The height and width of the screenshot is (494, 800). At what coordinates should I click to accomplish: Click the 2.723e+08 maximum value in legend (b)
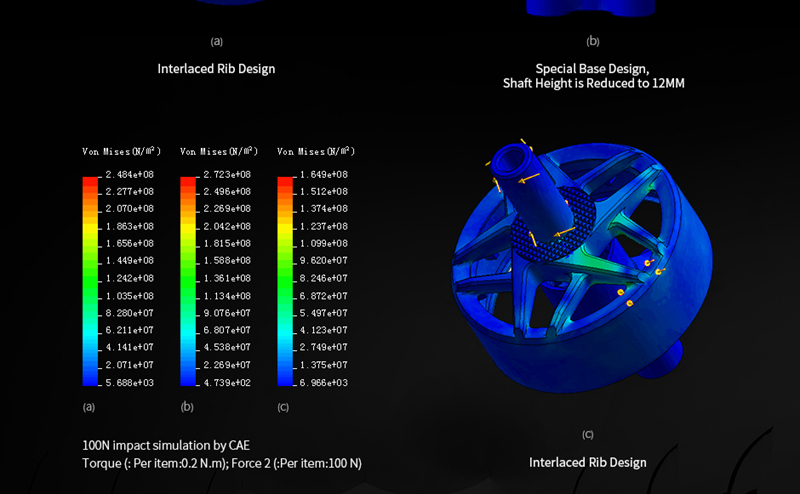coord(229,174)
